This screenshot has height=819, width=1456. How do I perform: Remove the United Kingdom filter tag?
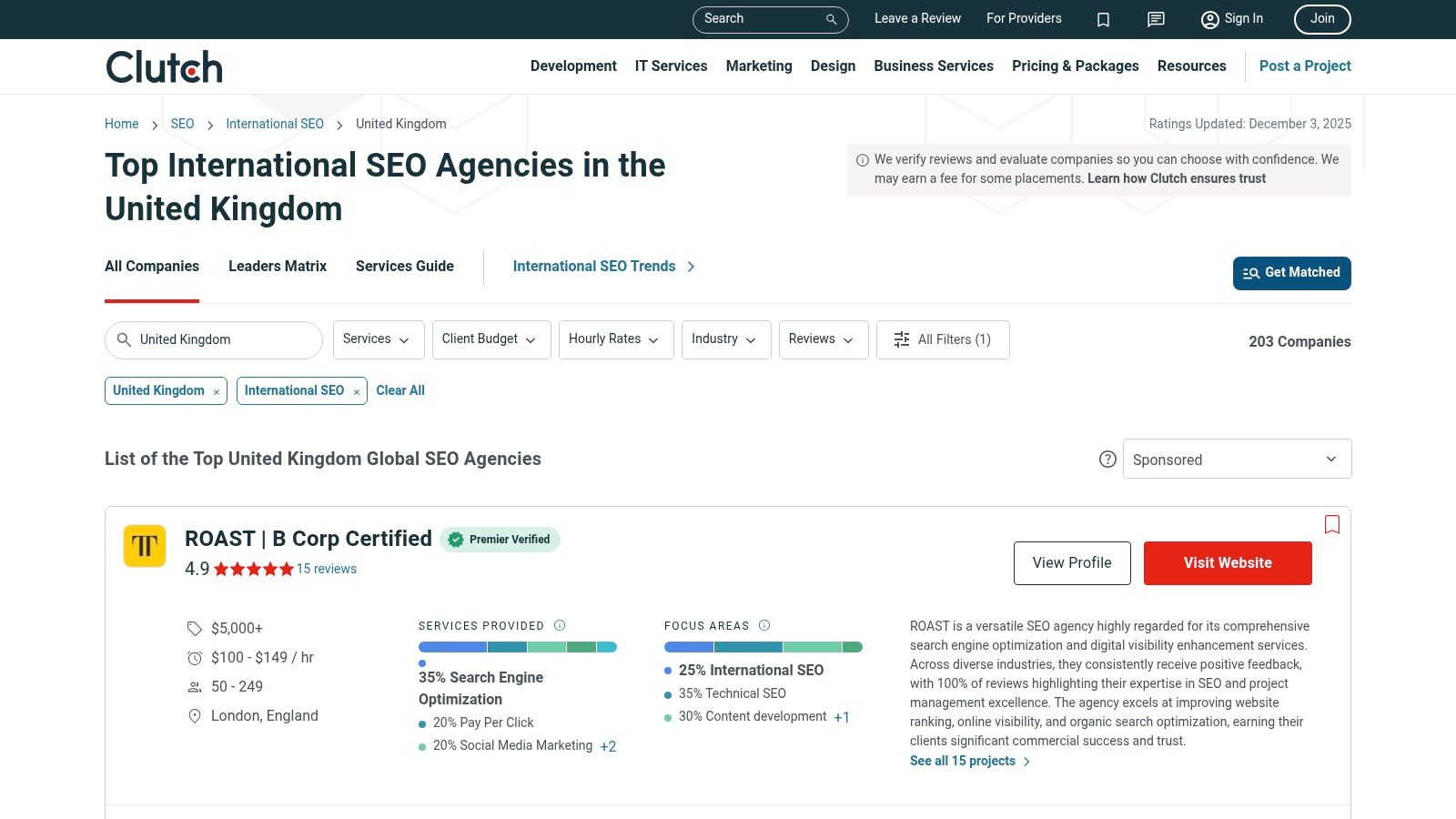[217, 392]
